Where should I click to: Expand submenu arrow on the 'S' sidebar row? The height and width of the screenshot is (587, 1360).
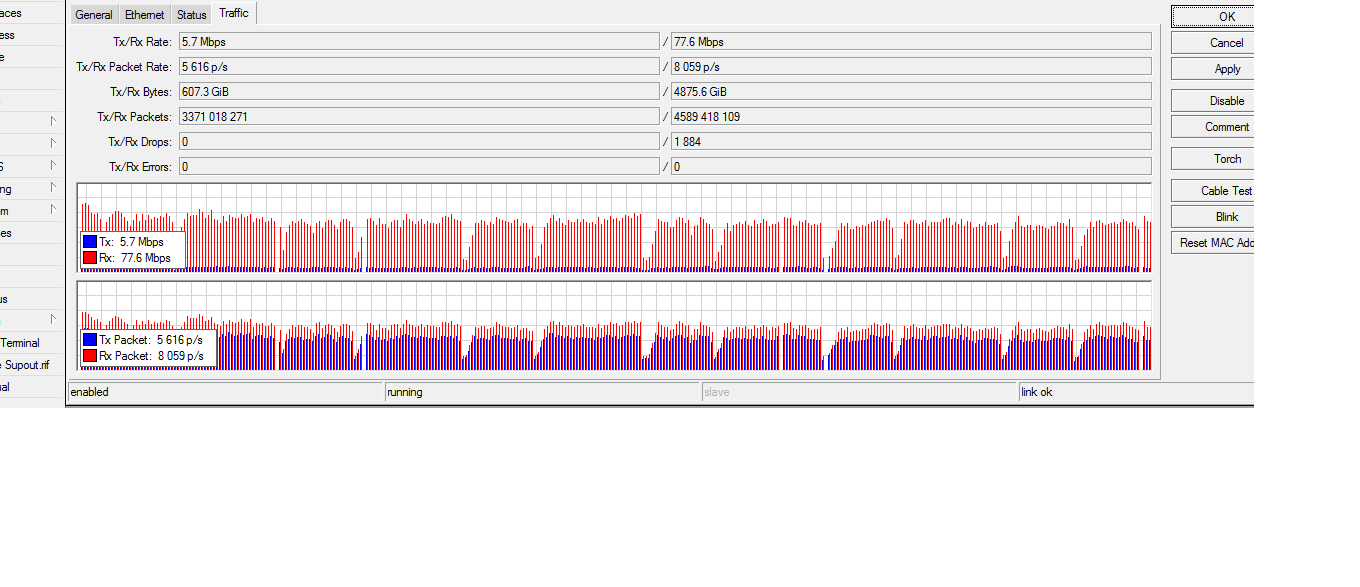(54, 166)
